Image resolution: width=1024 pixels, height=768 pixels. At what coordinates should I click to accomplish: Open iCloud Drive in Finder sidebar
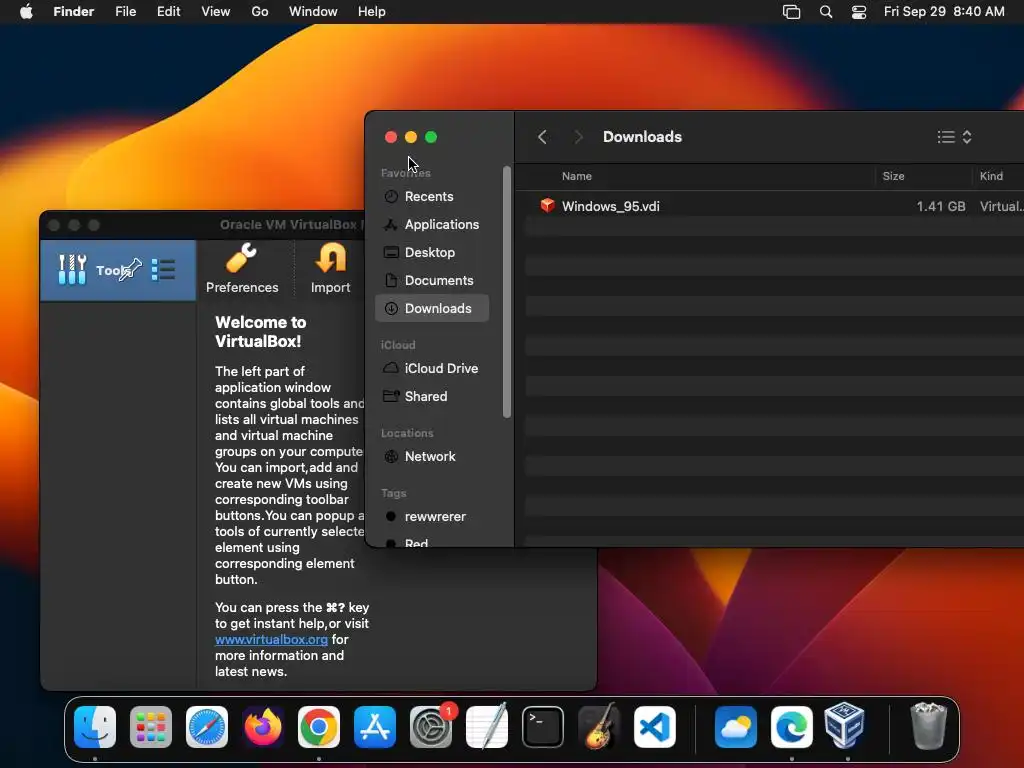pos(432,368)
